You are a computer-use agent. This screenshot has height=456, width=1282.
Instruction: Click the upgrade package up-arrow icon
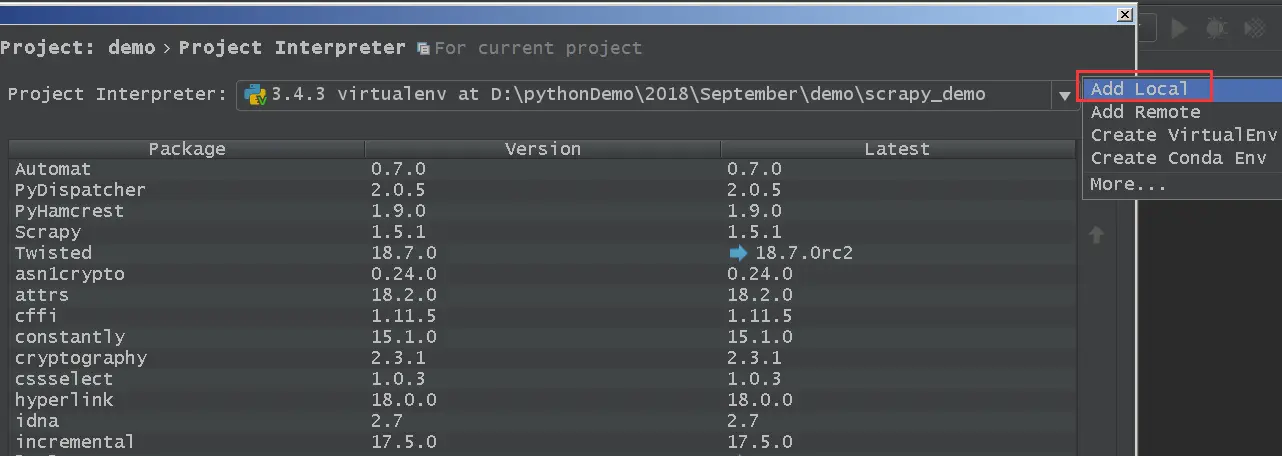[x=1096, y=235]
